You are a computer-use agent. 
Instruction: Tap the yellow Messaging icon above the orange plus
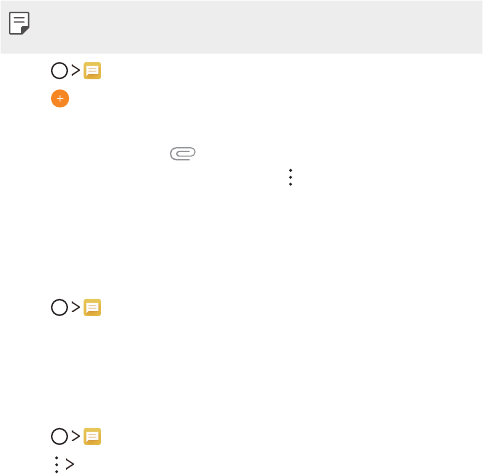tap(92, 71)
